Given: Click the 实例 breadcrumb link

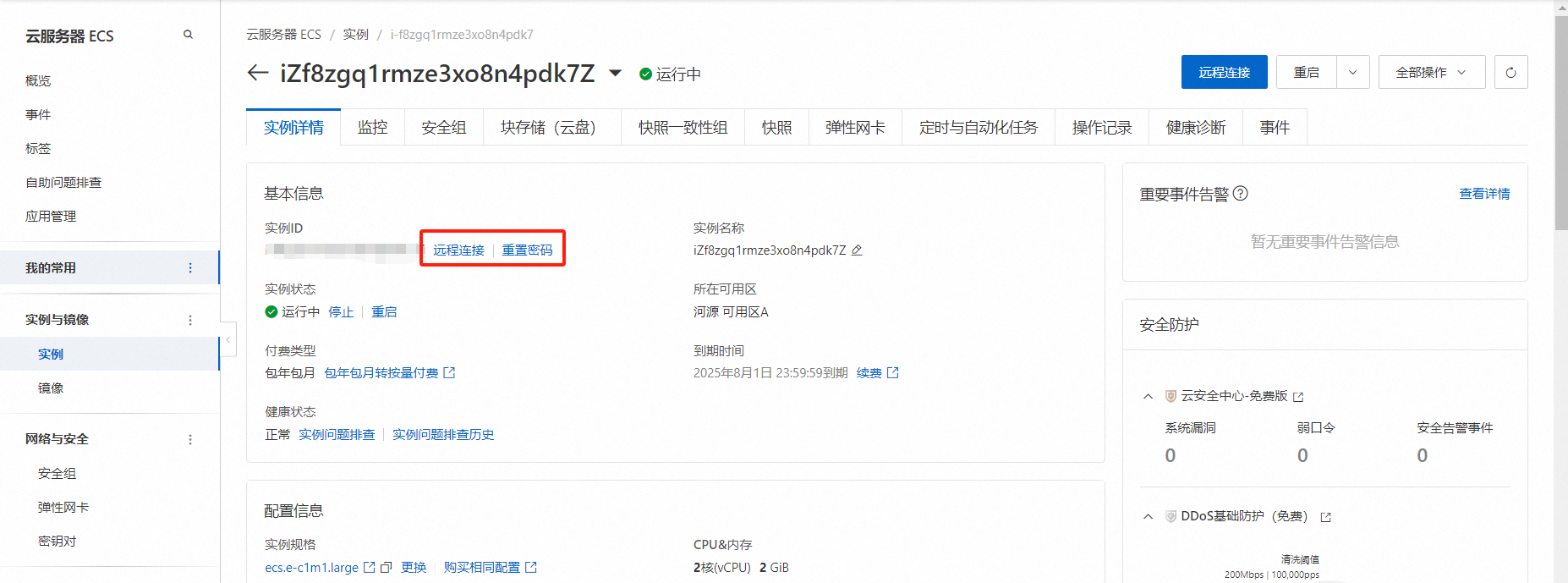Looking at the screenshot, I should tap(355, 34).
